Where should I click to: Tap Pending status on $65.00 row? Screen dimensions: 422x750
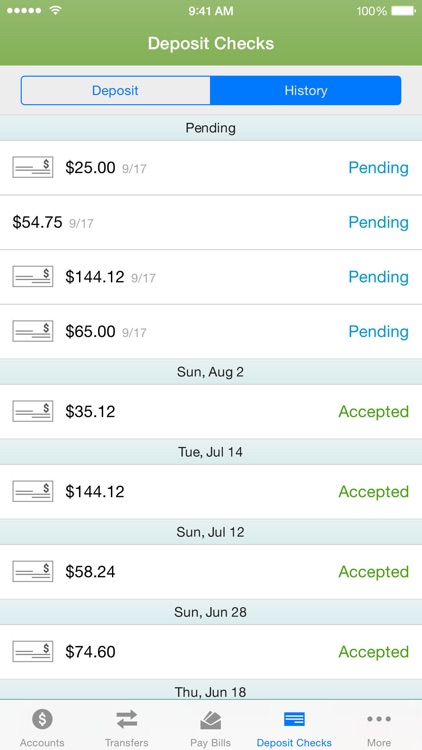click(x=378, y=331)
